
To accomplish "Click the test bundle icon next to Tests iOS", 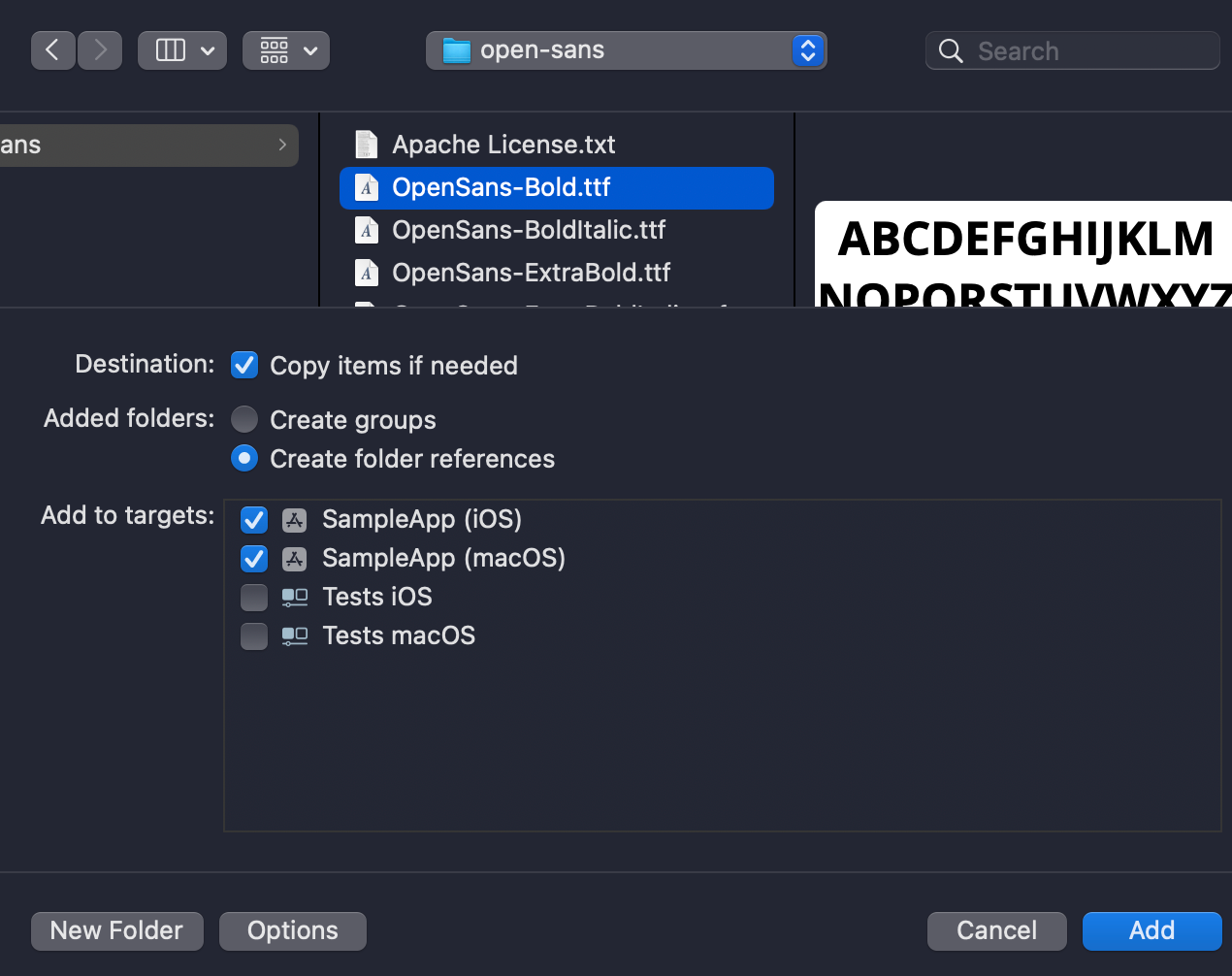I will click(x=294, y=598).
